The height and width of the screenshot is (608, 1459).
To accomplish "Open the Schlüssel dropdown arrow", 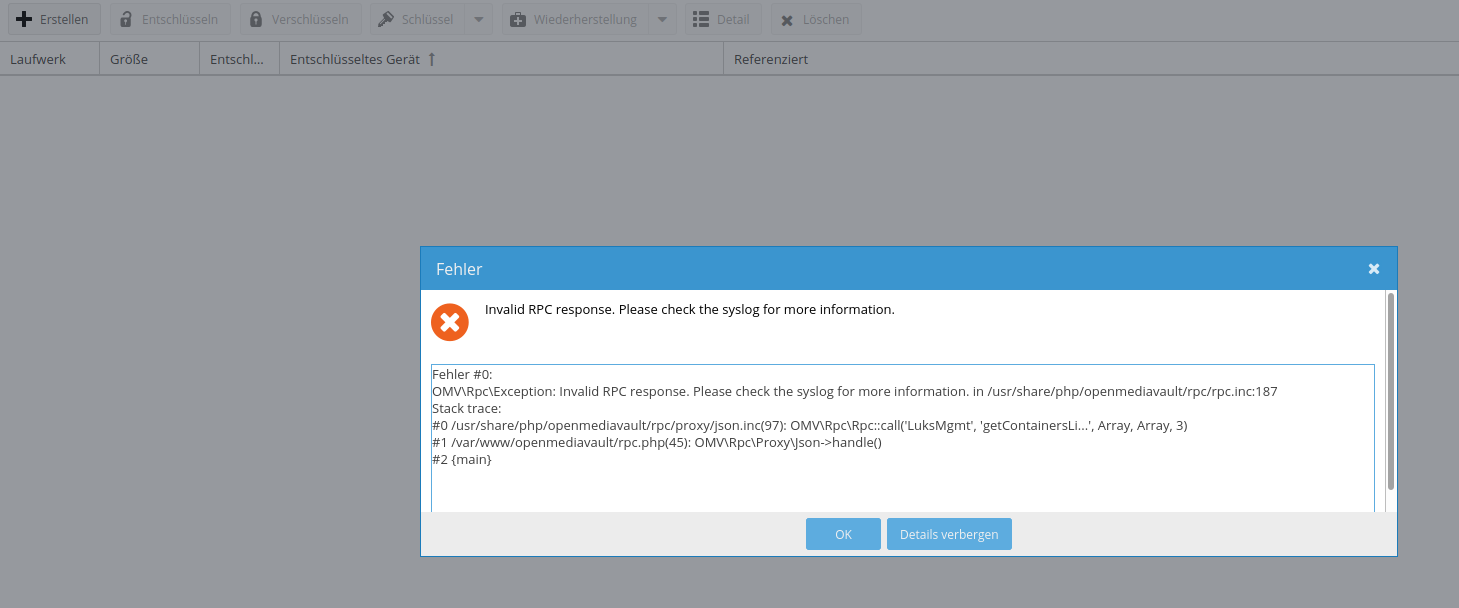I will 477,18.
